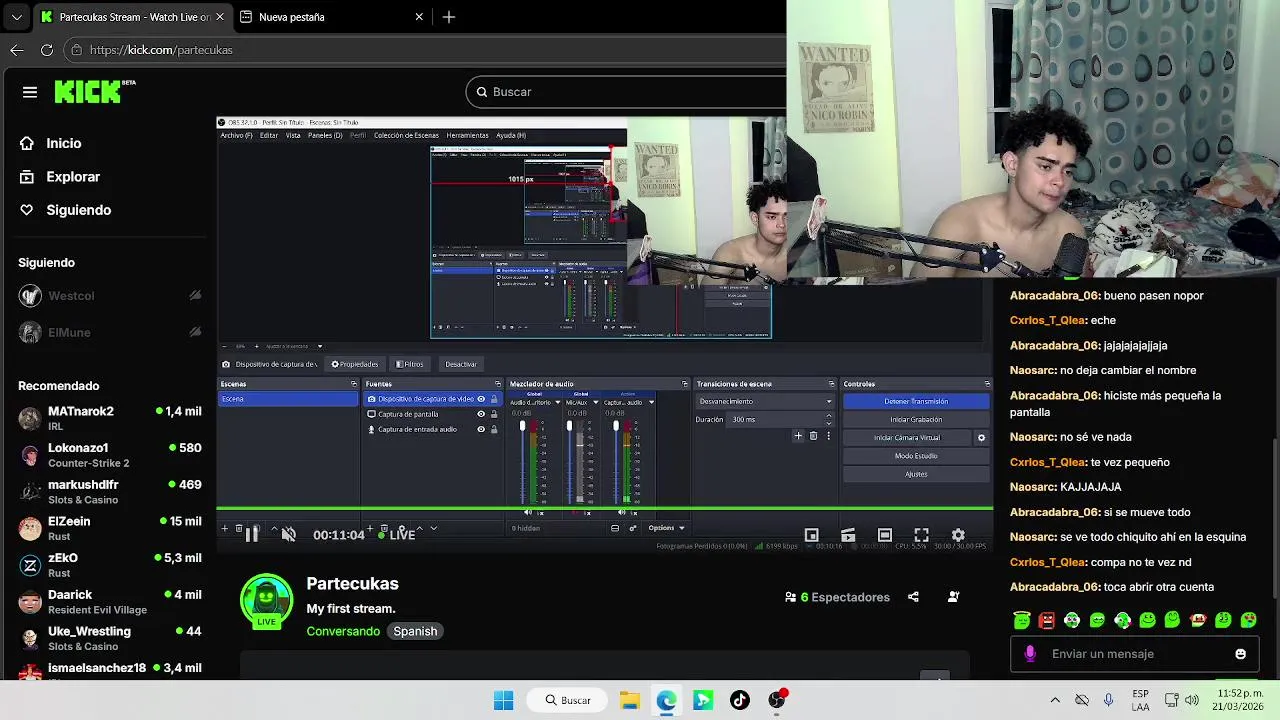The image size is (1280, 720).
Task: Click the Propiedades button in OBS
Action: pos(354,364)
